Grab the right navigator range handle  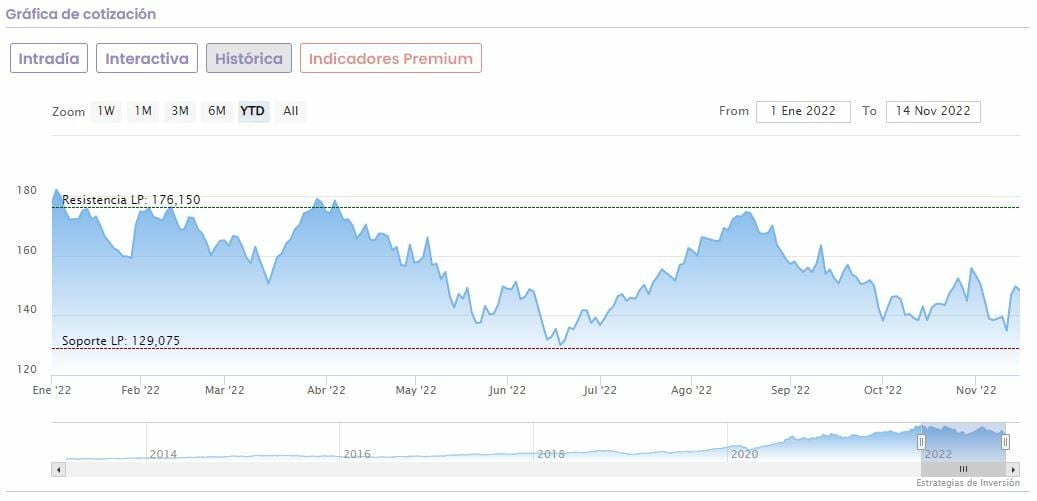click(1005, 441)
